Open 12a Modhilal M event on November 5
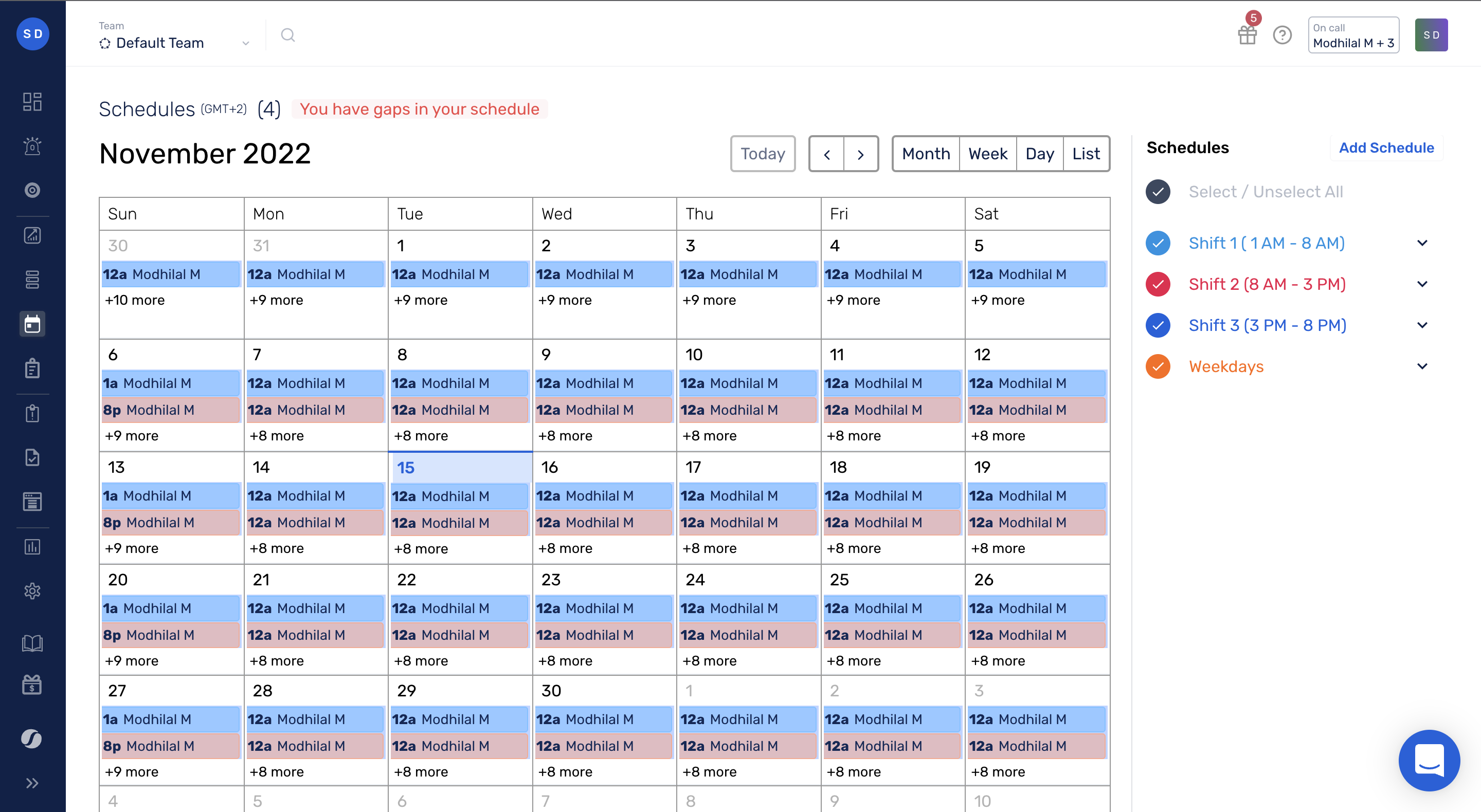The height and width of the screenshot is (812, 1481). [1037, 274]
